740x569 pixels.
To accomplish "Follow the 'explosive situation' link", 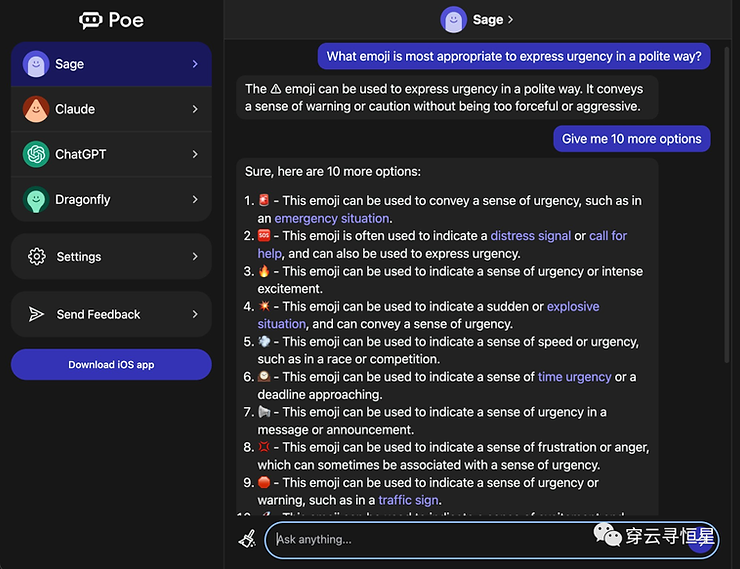I will 573,307.
